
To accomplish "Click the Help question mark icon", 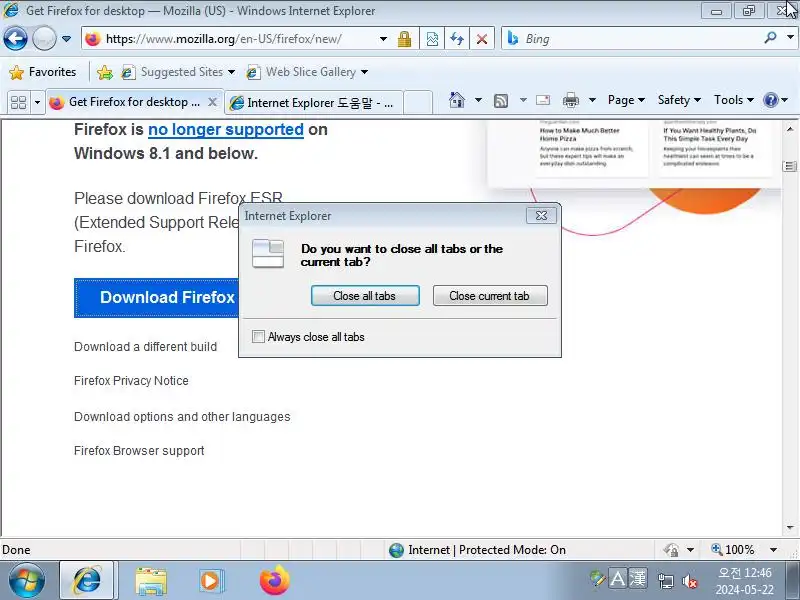I will coord(770,100).
